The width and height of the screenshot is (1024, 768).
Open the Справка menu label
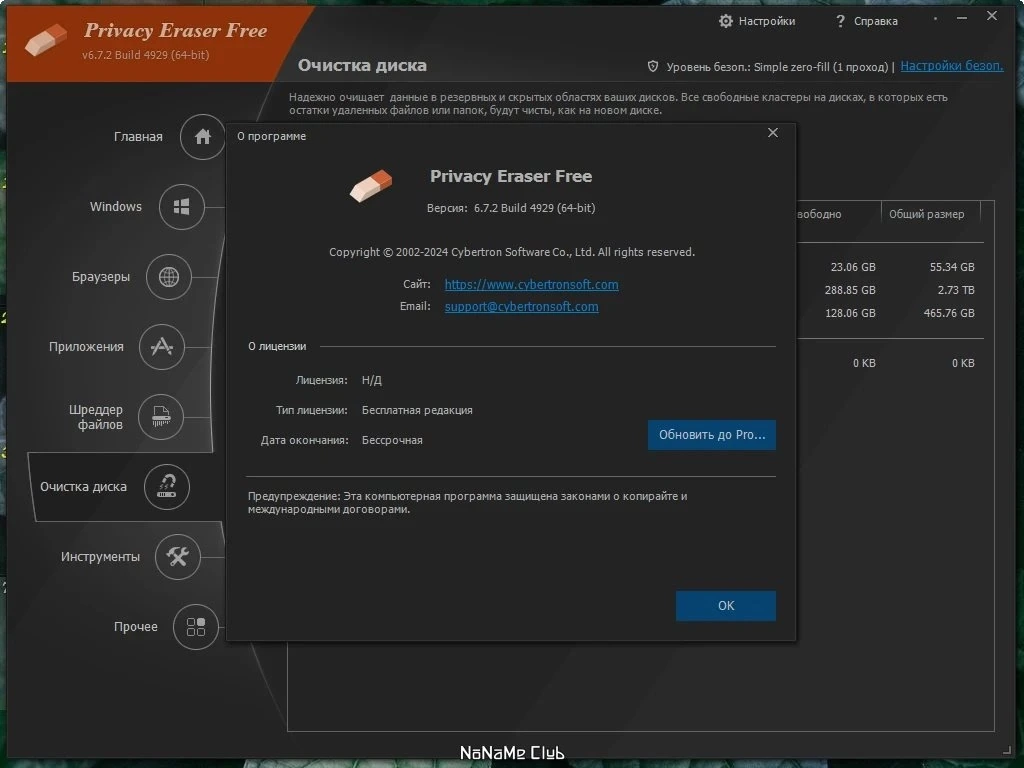tap(876, 21)
